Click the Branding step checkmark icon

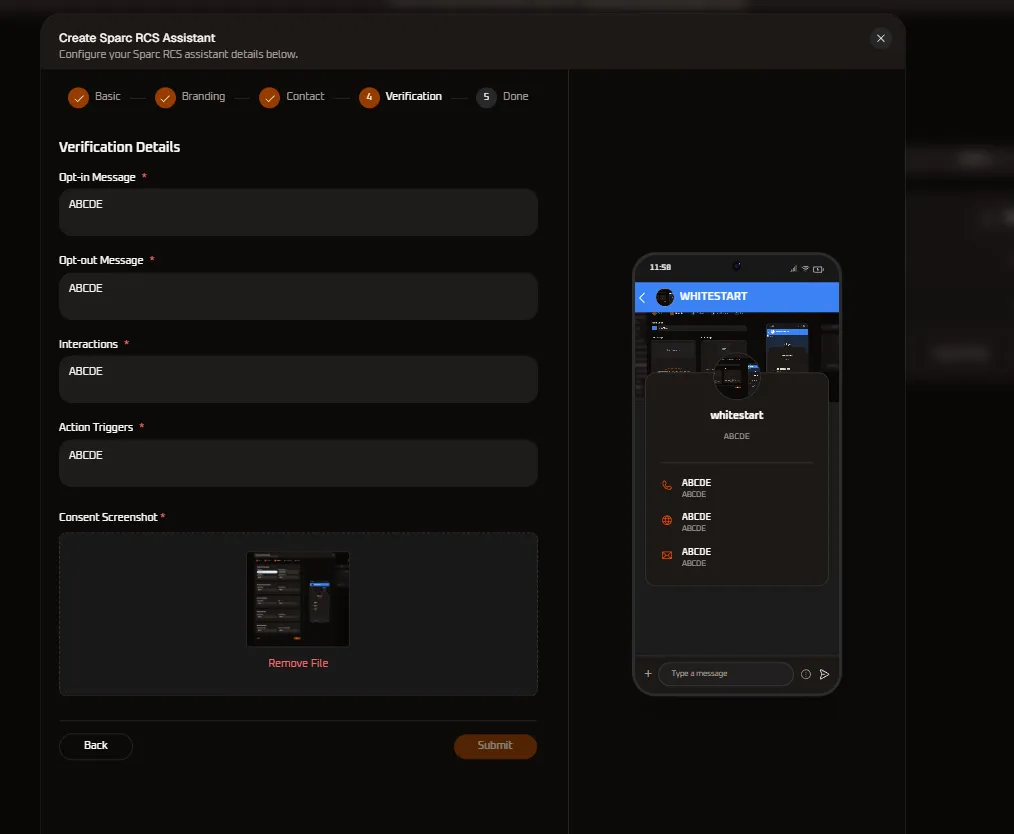tap(165, 98)
